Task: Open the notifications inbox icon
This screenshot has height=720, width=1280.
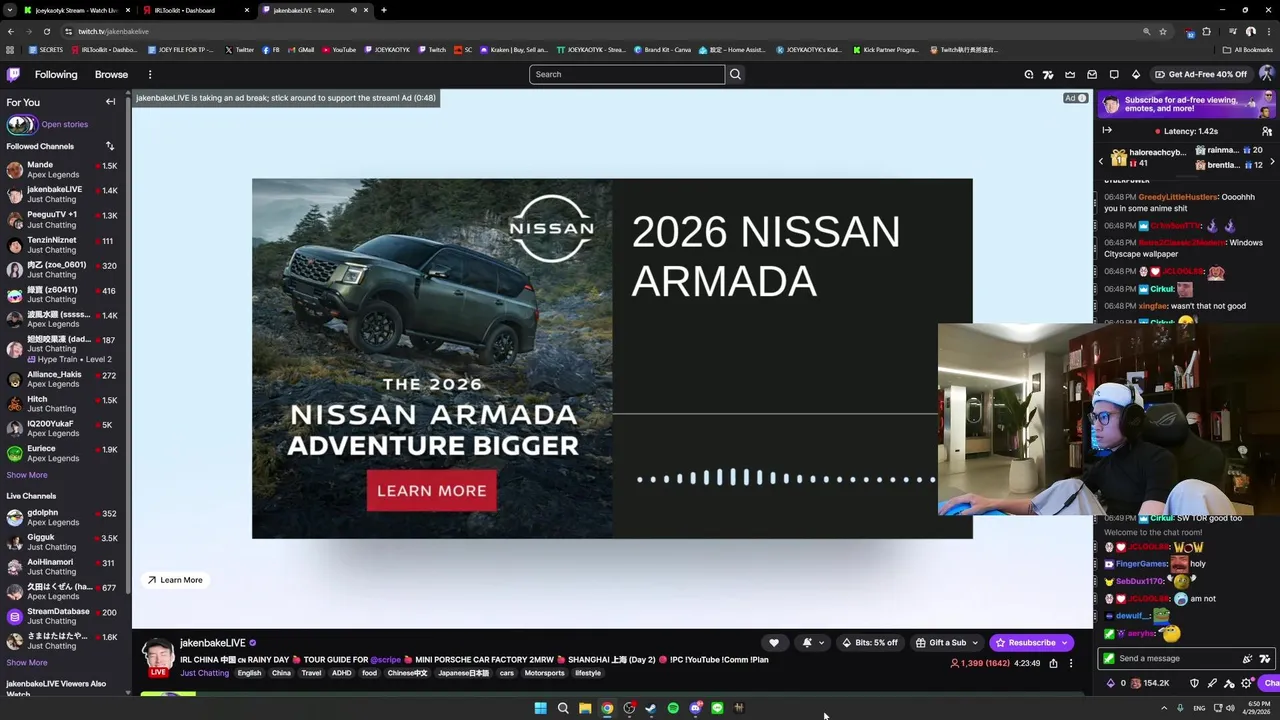Action: [1092, 74]
